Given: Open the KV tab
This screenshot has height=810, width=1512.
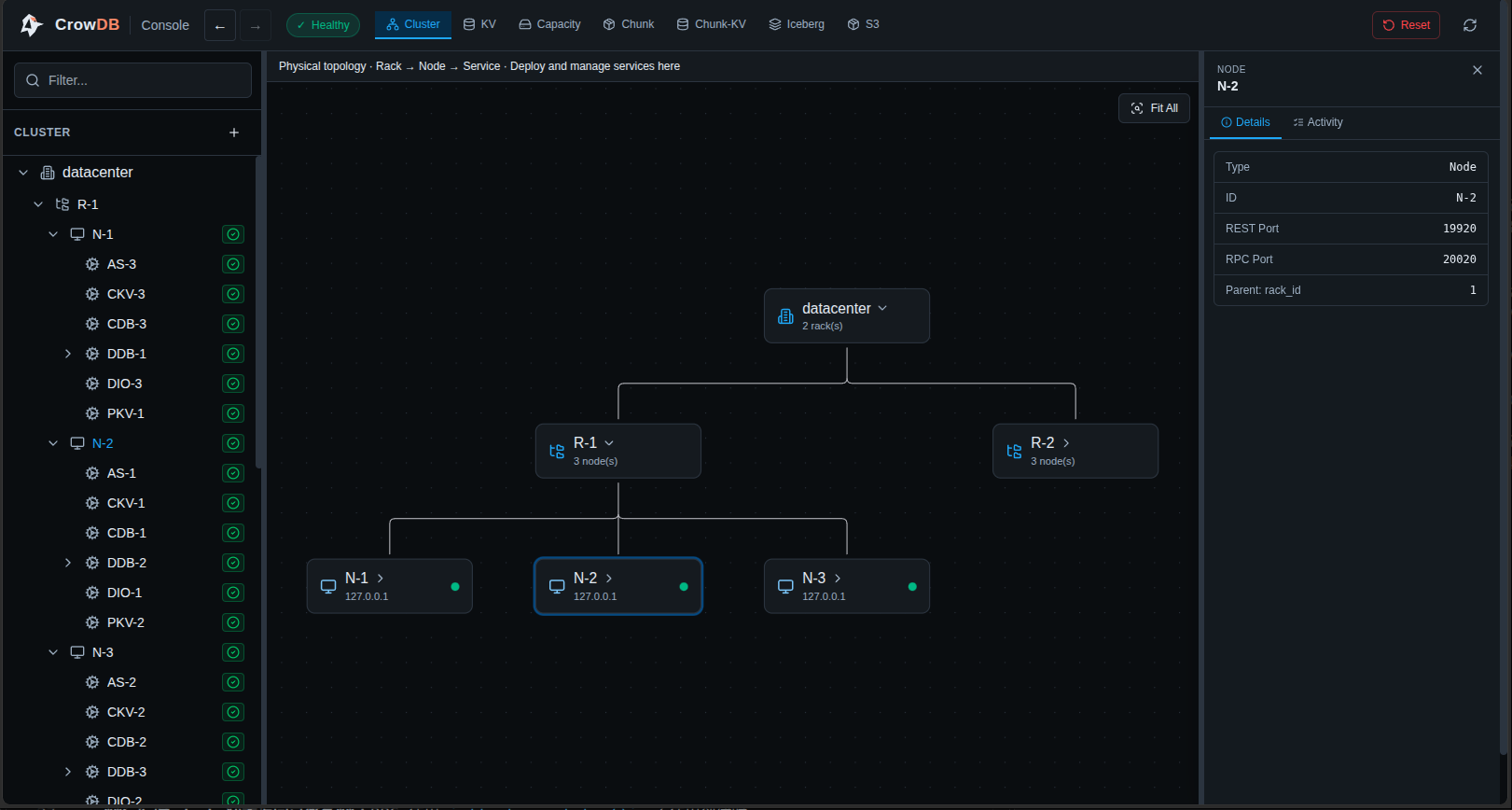Looking at the screenshot, I should click(479, 24).
